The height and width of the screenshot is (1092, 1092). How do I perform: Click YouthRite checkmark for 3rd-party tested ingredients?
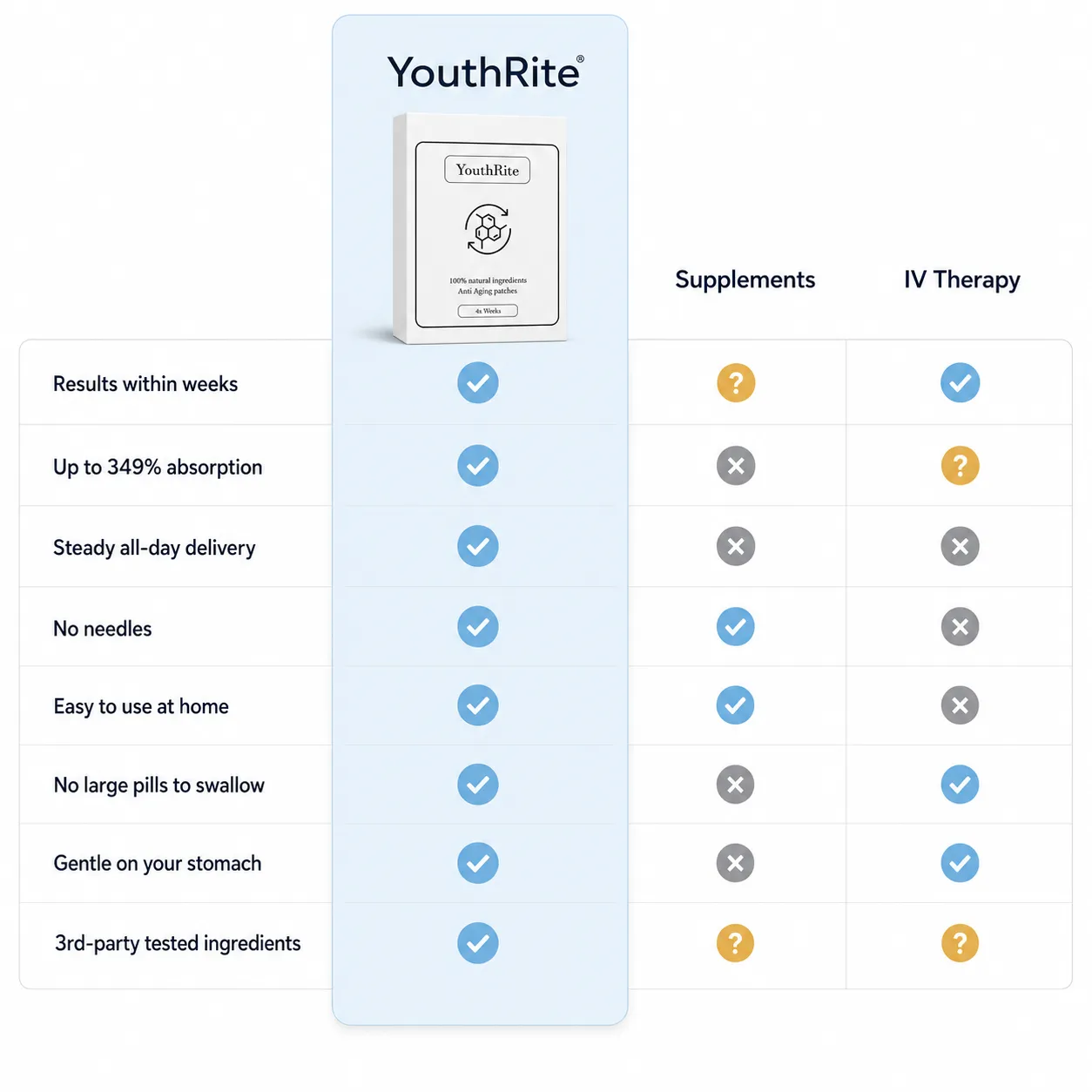(x=478, y=943)
